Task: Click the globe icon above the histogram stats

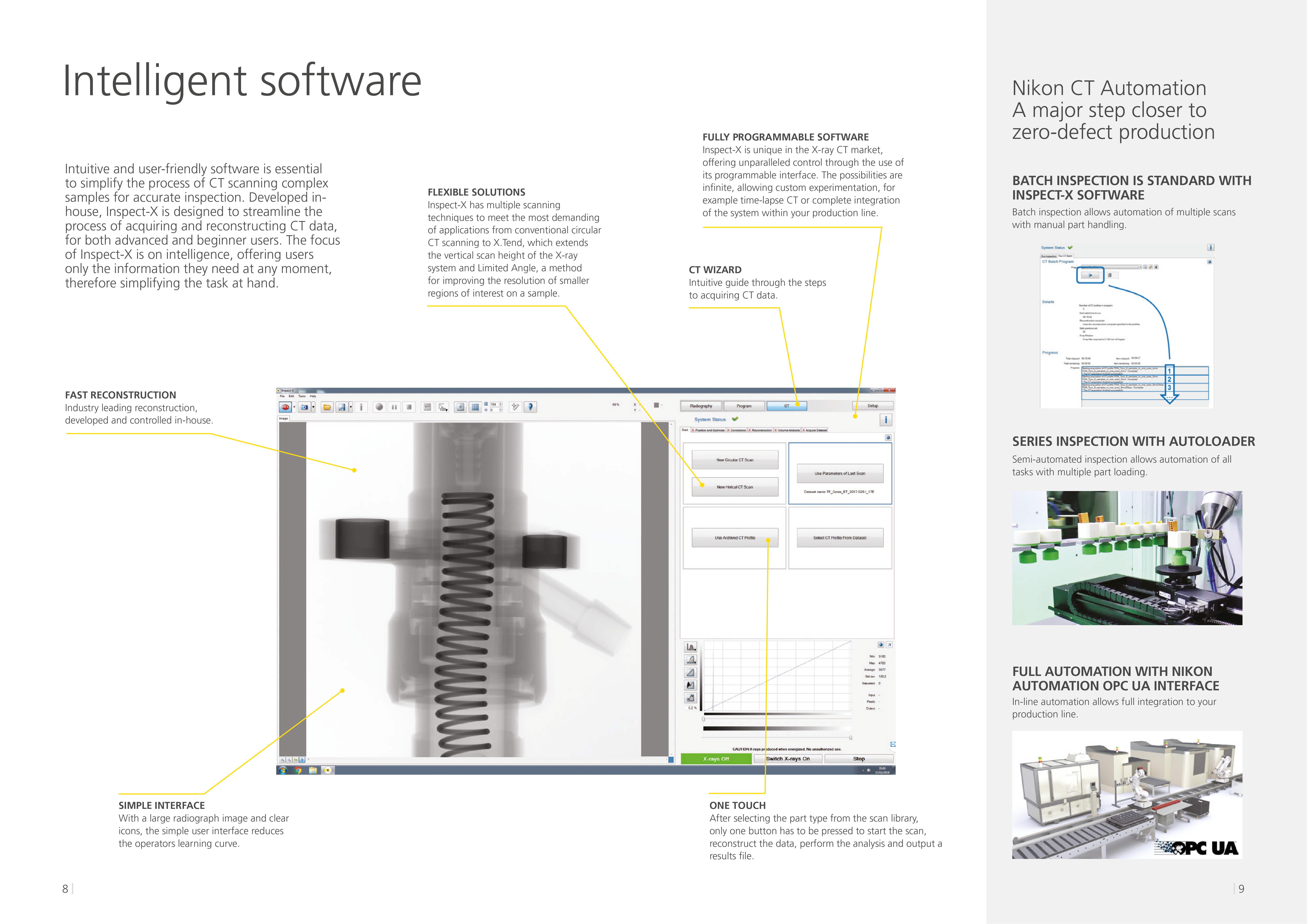Action: [x=881, y=645]
